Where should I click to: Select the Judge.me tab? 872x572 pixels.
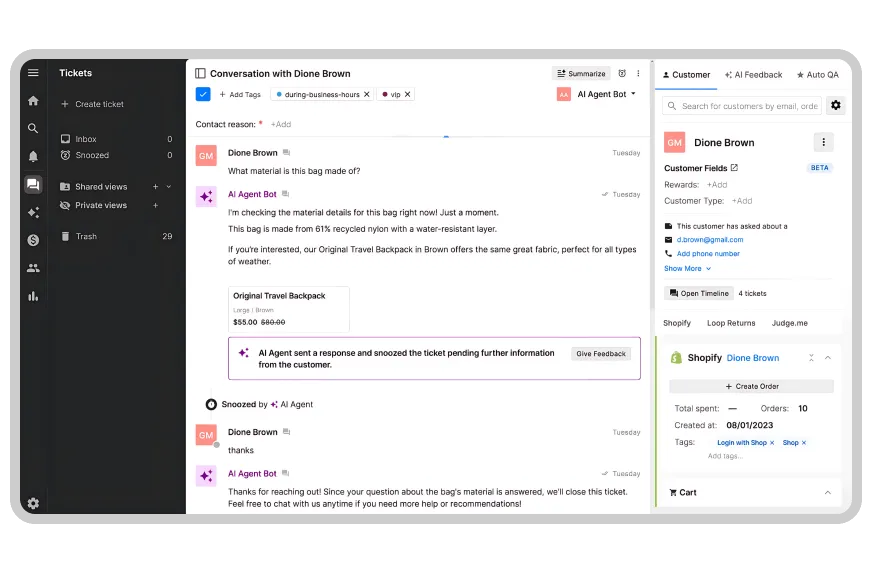coord(789,323)
